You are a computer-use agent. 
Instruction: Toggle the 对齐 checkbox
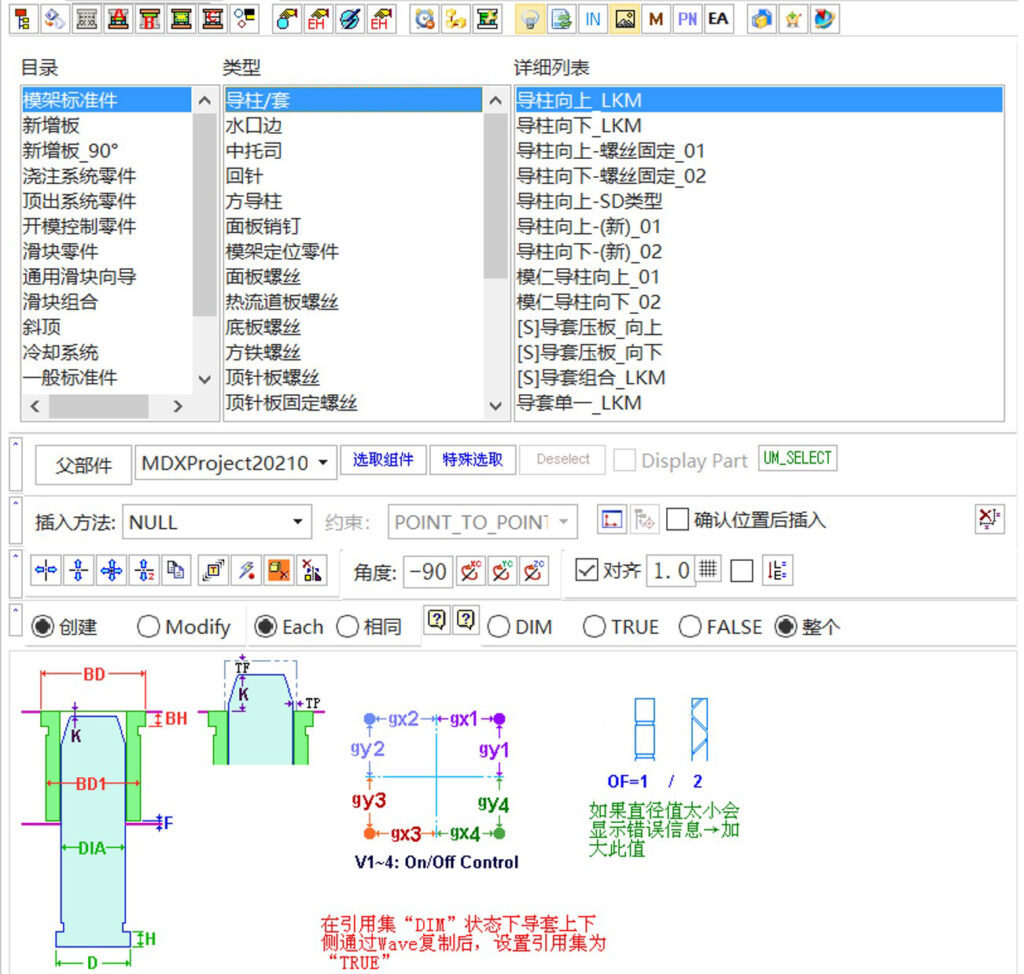click(586, 570)
